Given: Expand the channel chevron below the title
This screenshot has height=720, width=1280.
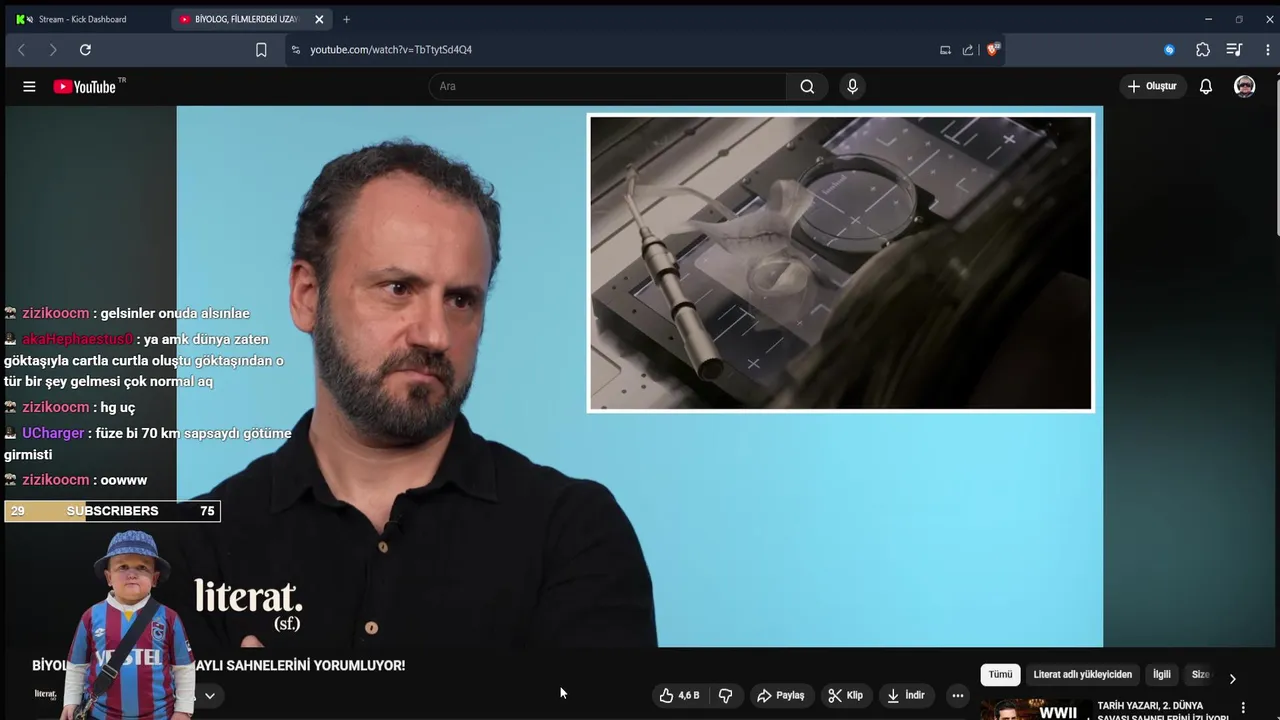Looking at the screenshot, I should (209, 695).
